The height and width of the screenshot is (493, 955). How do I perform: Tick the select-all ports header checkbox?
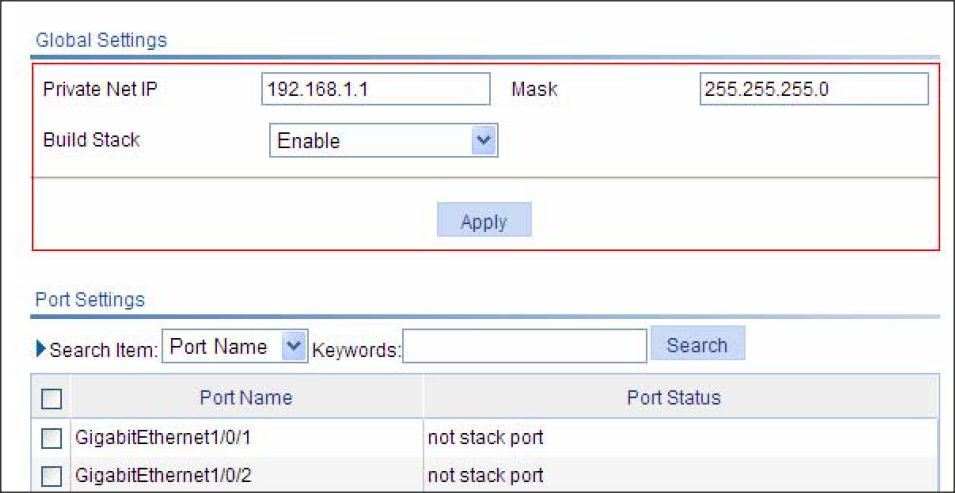tap(51, 399)
